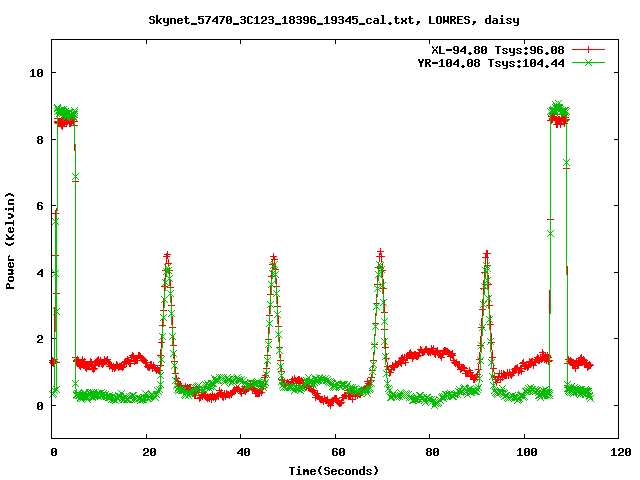Viewport: 640px width, 480px height.
Task: Click the y-axis tick label 0
Action: [40, 406]
